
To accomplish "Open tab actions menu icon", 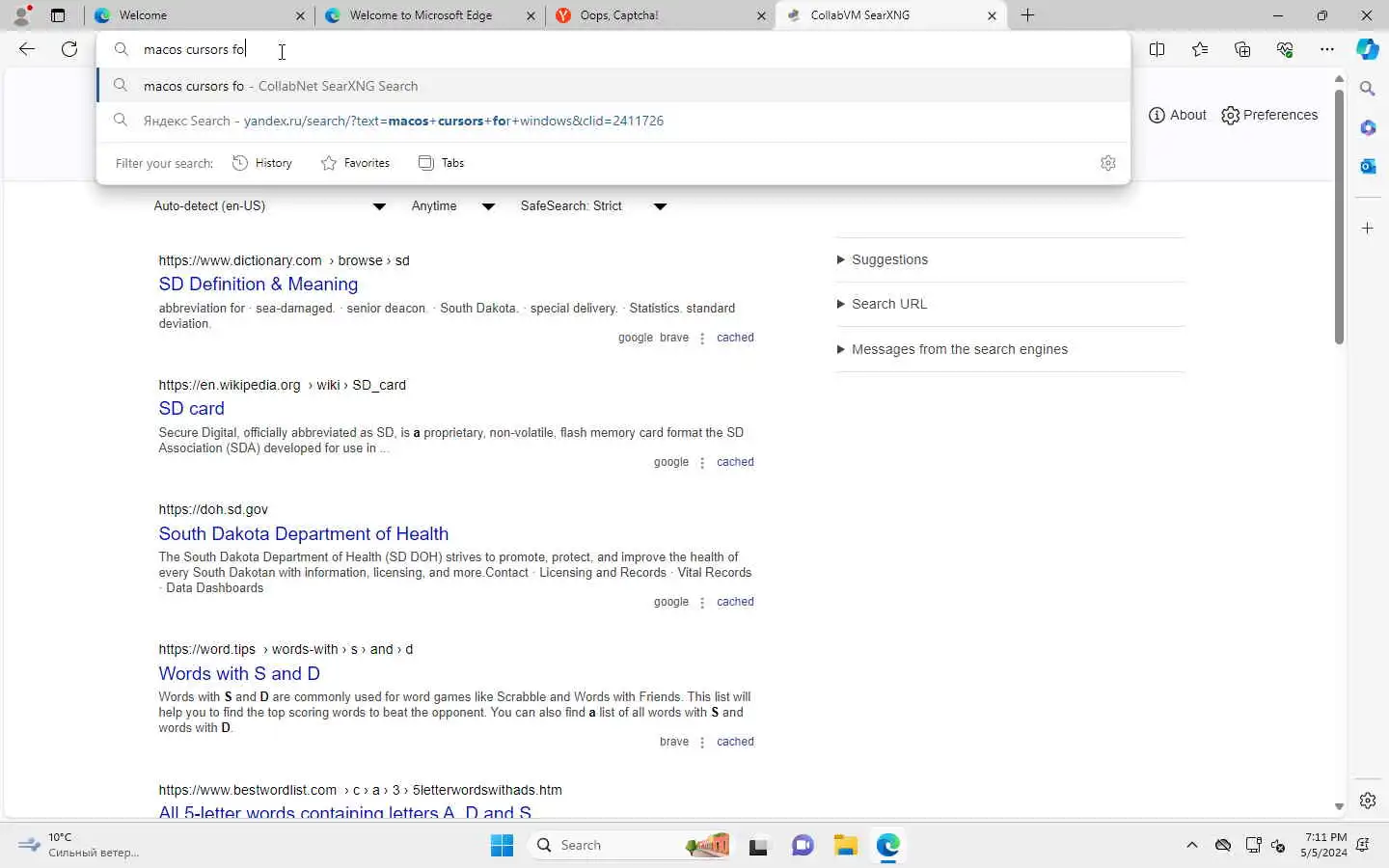I will coord(58,15).
